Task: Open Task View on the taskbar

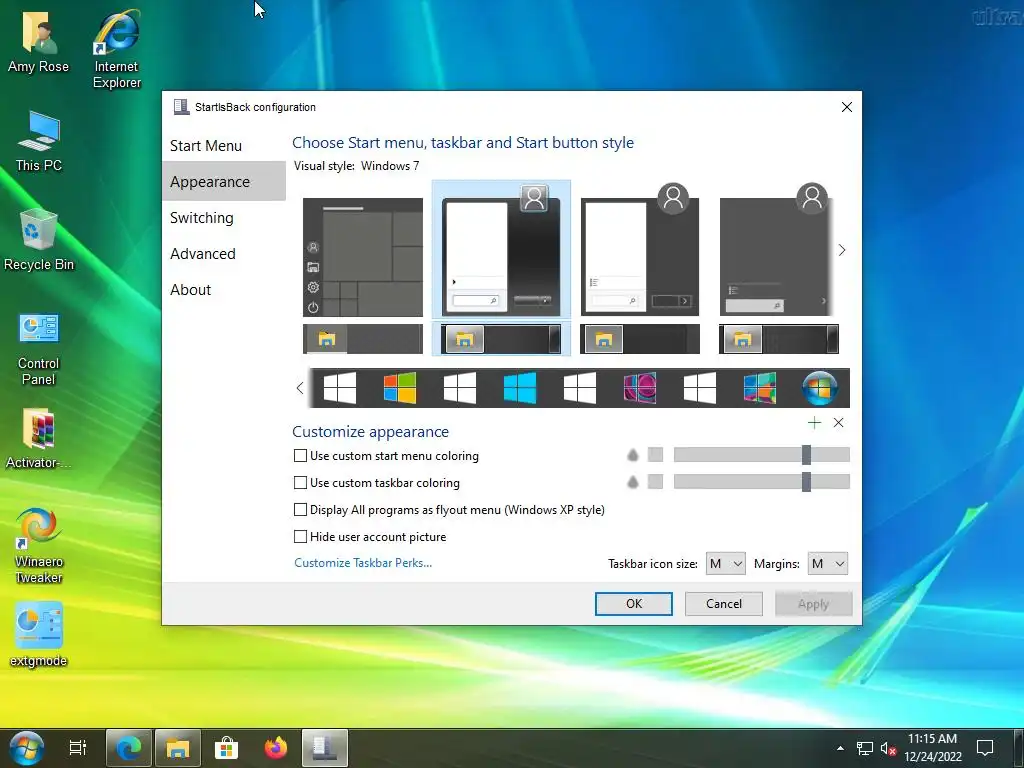Action: pyautogui.click(x=78, y=748)
